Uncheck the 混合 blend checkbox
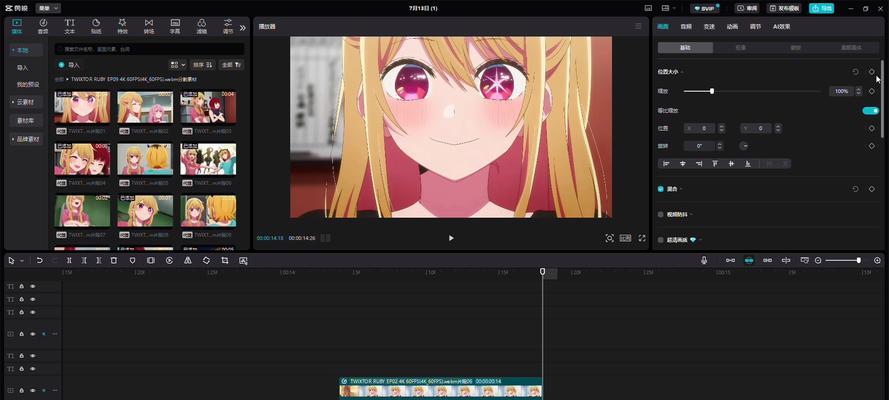The height and width of the screenshot is (400, 889). coord(661,189)
